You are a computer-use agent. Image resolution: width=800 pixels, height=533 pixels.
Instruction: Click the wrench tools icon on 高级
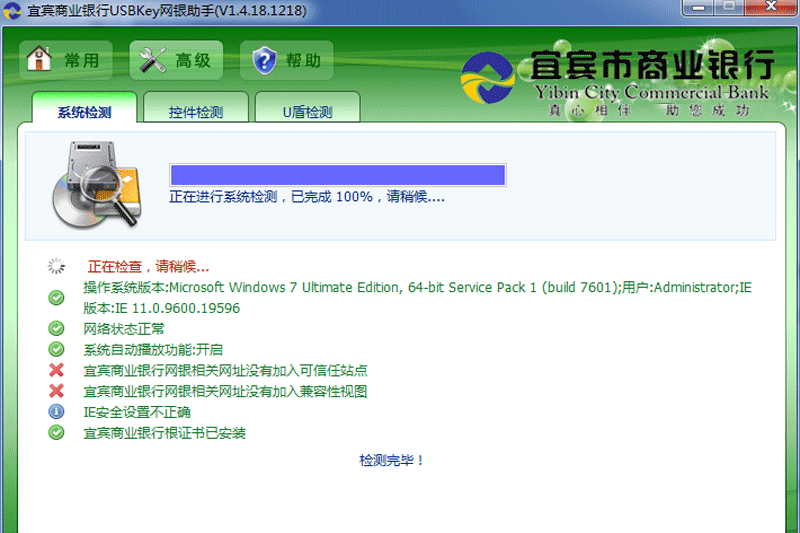[153, 60]
